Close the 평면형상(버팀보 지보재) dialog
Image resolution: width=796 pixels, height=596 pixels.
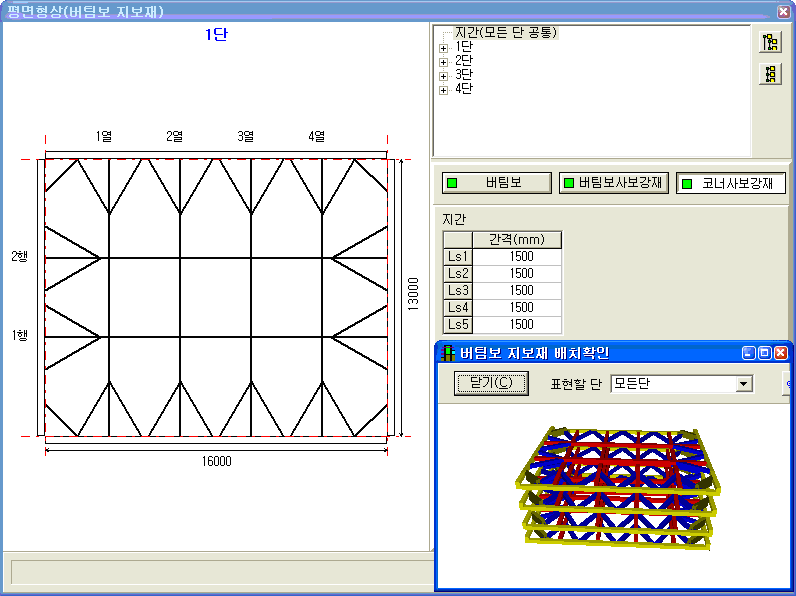(784, 11)
